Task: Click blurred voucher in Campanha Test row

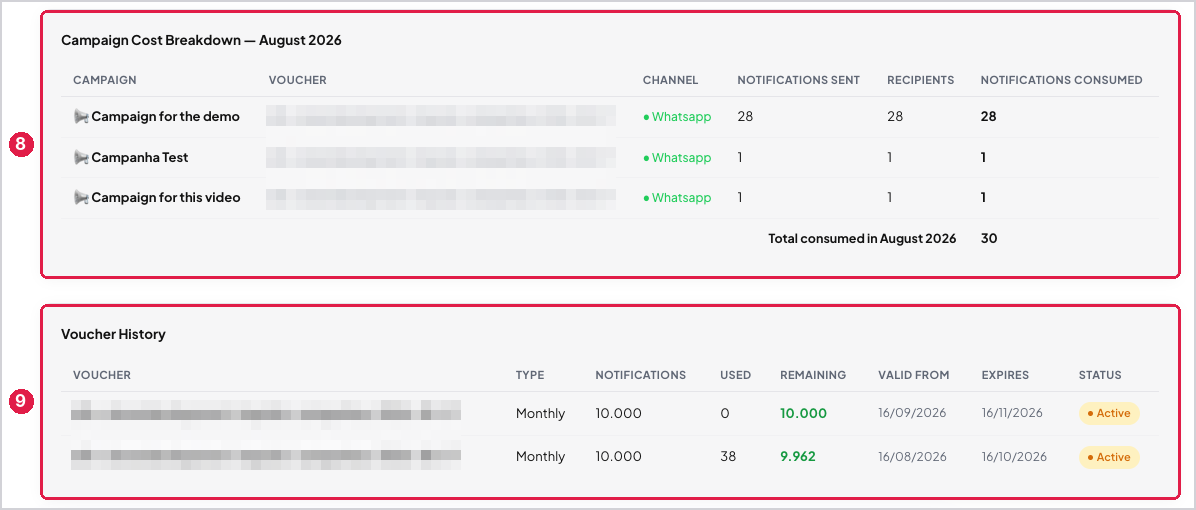Action: tap(441, 158)
